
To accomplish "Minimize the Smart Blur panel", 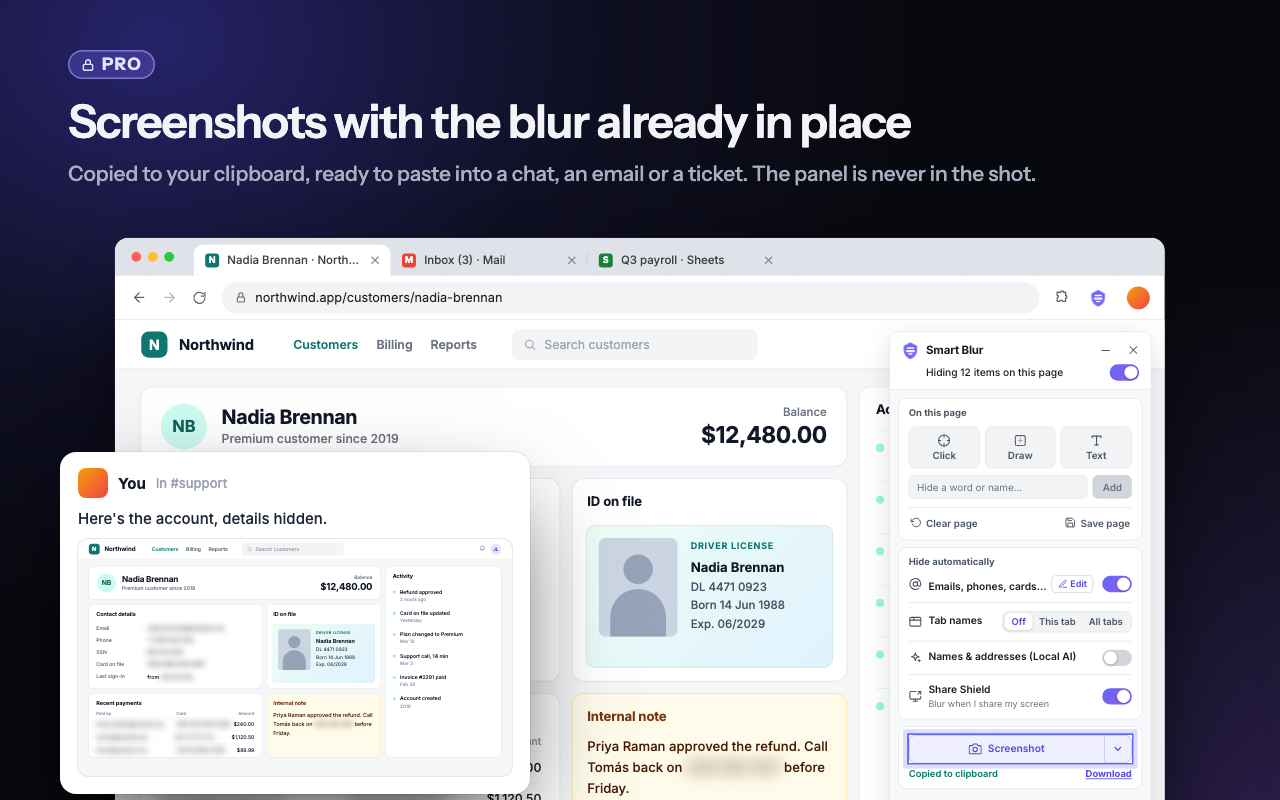I will click(1105, 350).
